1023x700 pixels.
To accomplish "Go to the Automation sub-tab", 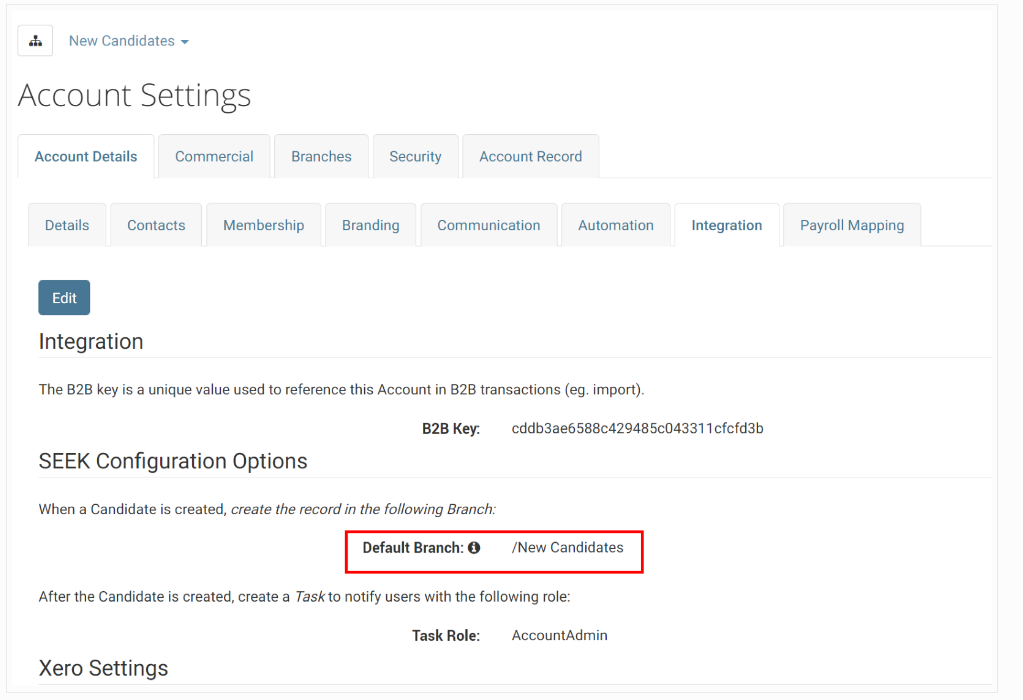I will tap(615, 225).
